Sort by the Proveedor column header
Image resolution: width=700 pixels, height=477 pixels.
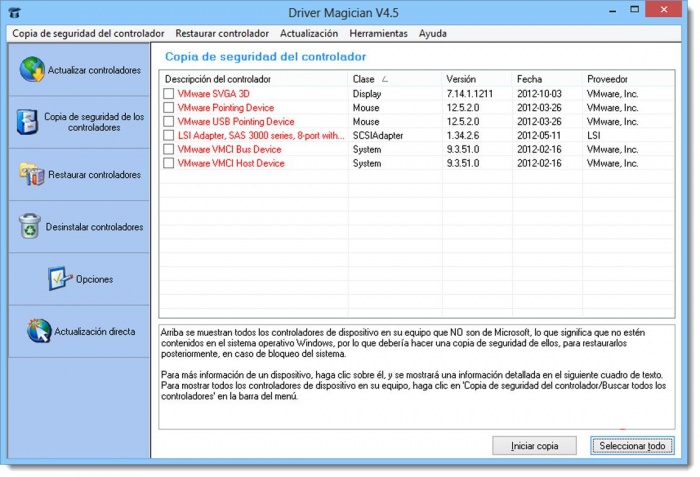629,79
